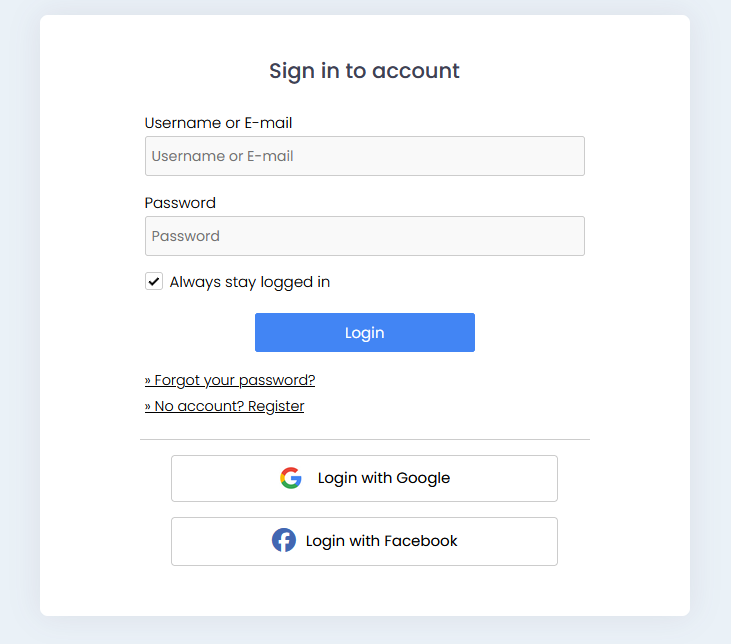Focus the Username or E-mail input field
Viewport: 731px width, 644px height.
pos(364,156)
